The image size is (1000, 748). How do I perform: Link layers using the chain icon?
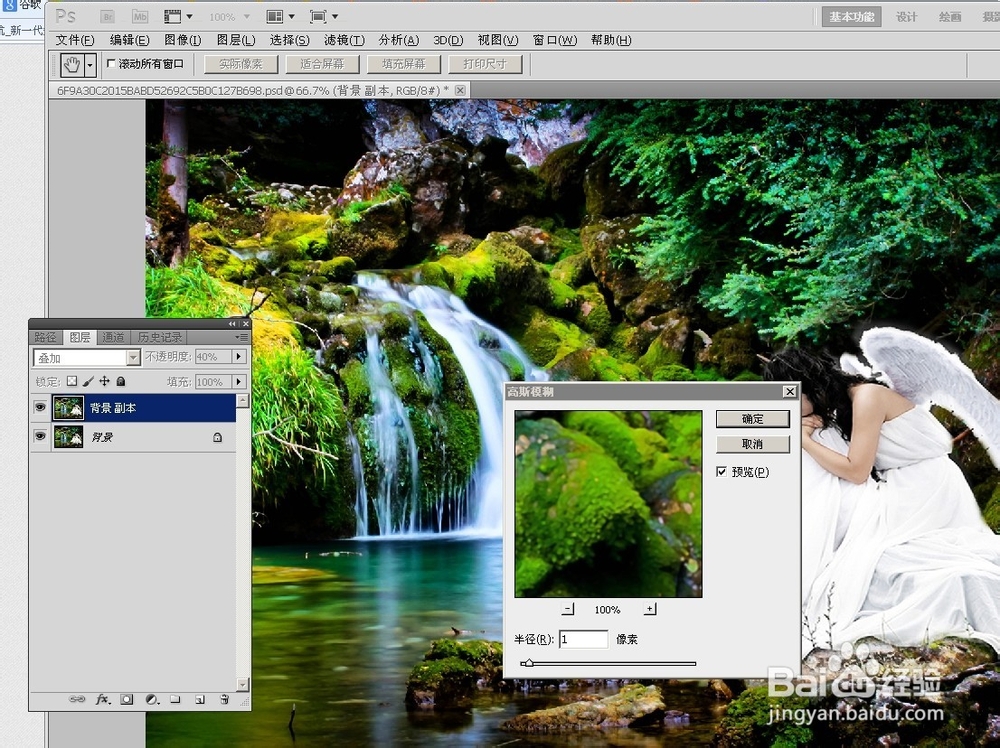[x=76, y=699]
